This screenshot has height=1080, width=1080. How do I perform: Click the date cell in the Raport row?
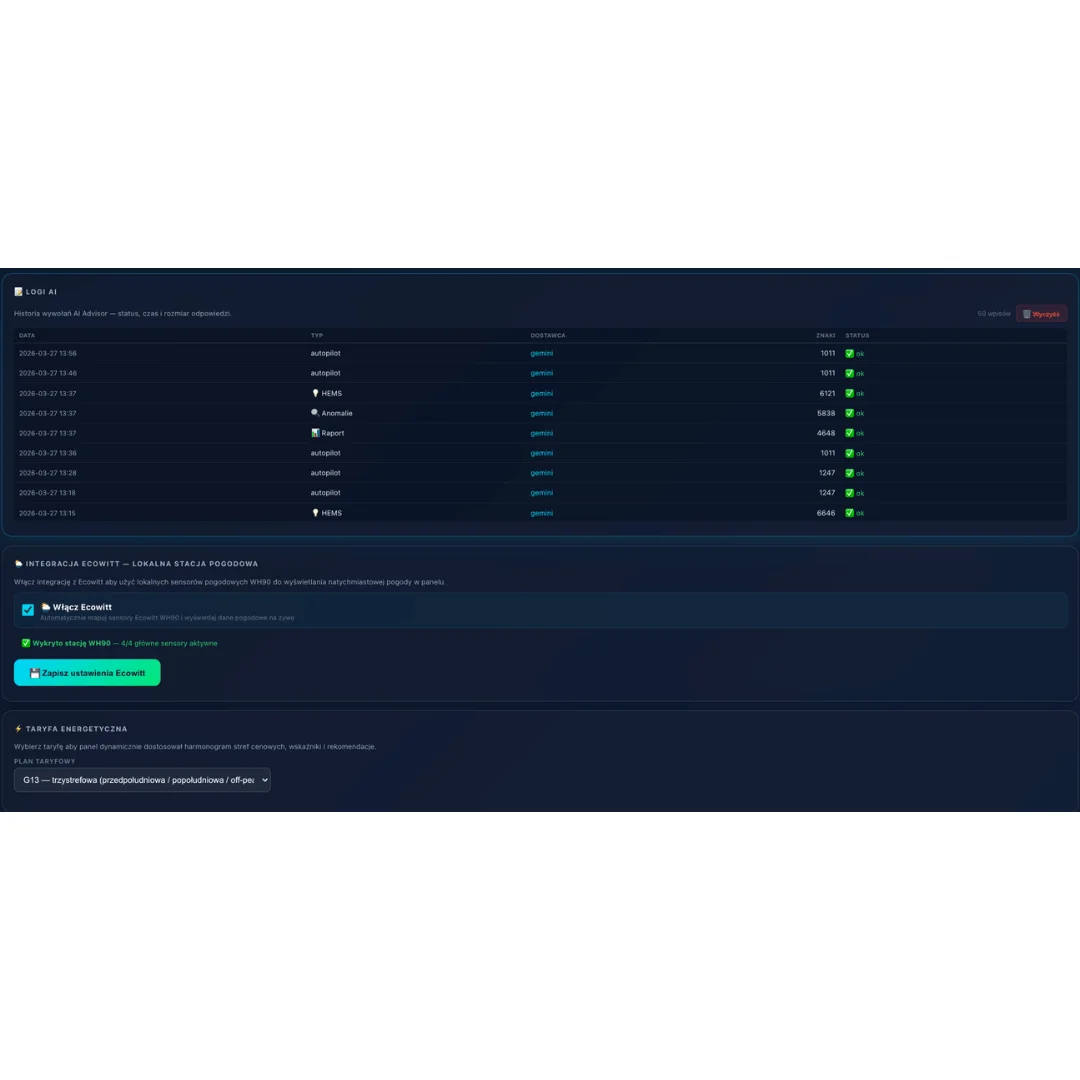[48, 433]
